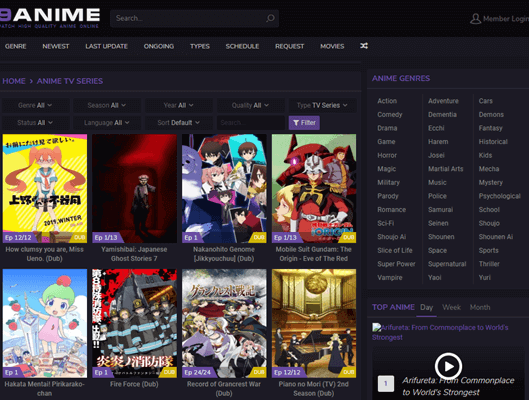The image size is (529, 400).
Task: Select the Thriller genre
Action: [x=489, y=264]
